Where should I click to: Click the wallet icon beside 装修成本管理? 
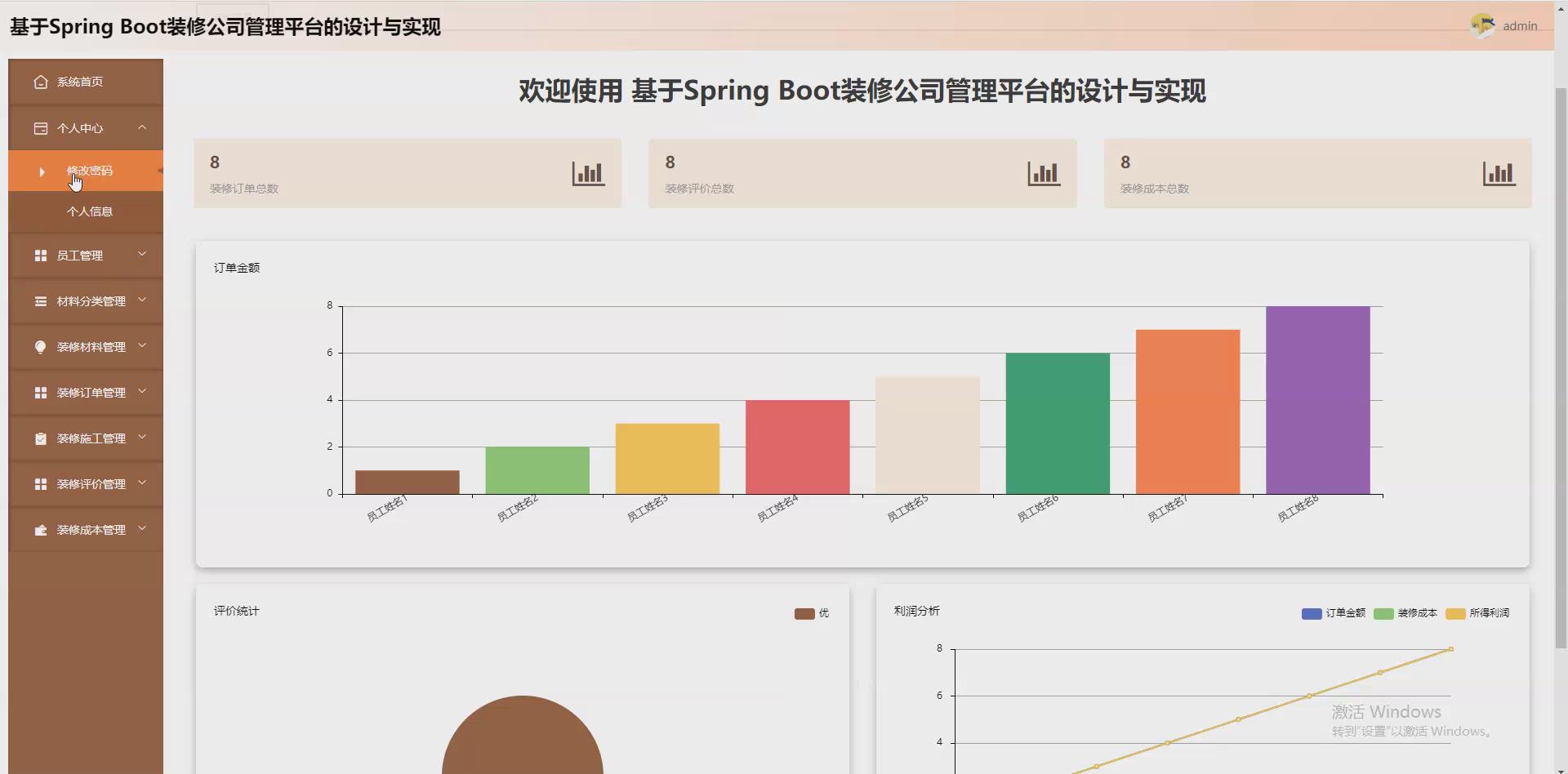tap(40, 530)
